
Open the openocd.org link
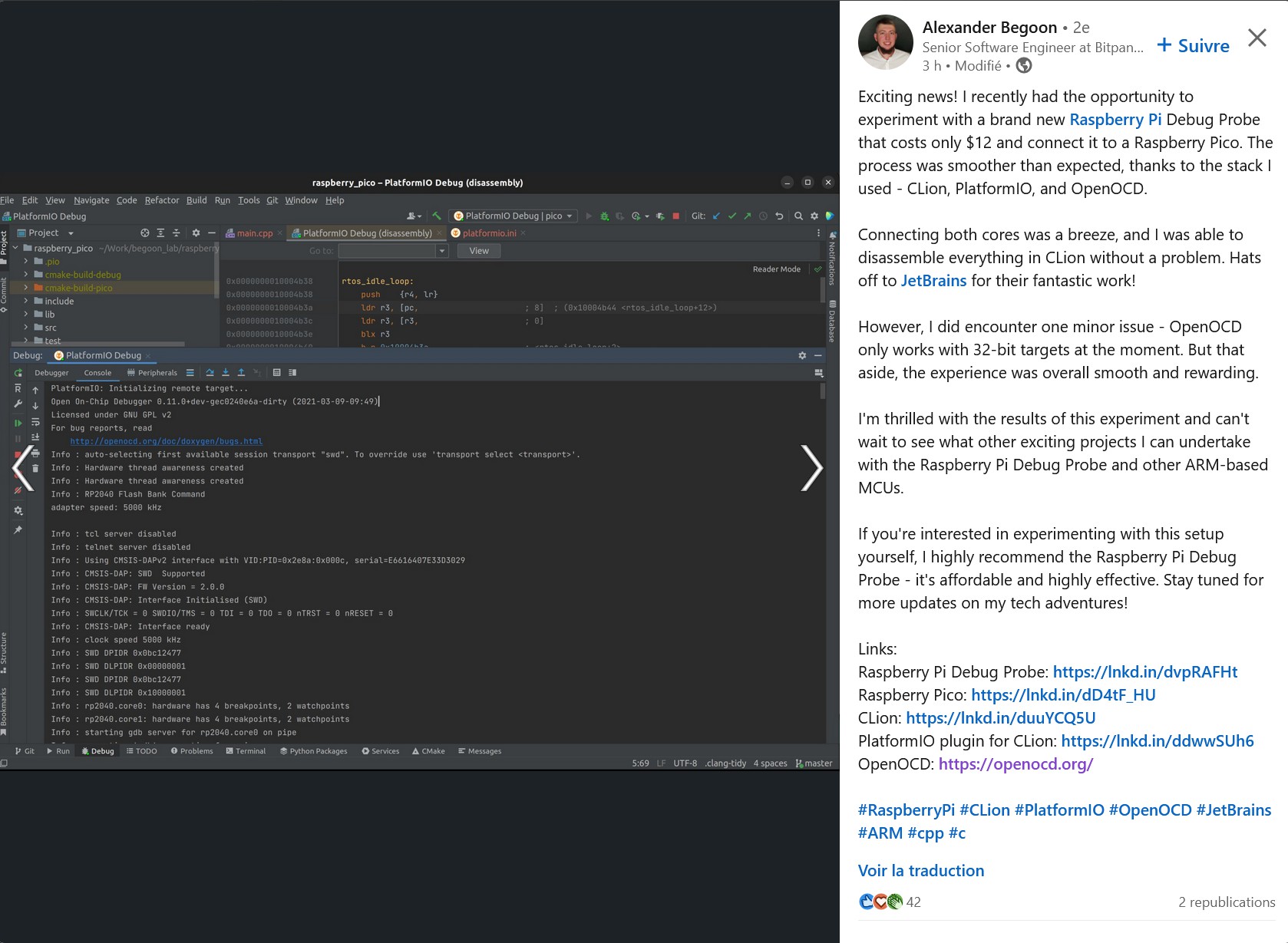coord(1016,764)
